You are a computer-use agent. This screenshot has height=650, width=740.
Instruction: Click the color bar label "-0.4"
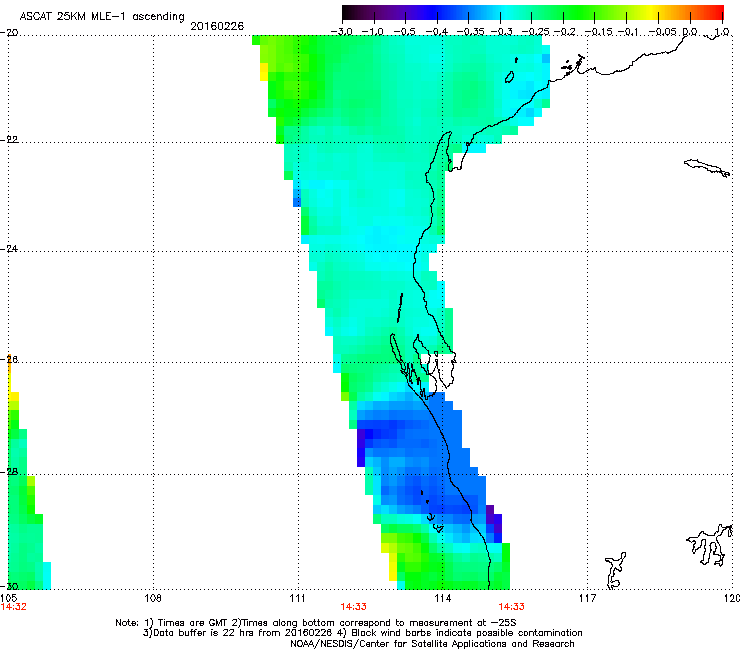[437, 32]
